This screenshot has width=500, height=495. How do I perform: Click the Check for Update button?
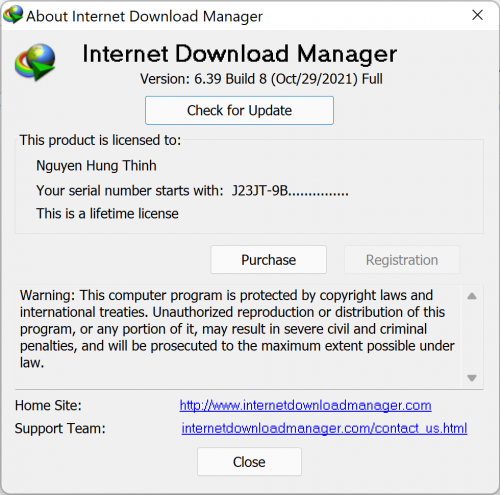coord(239,110)
